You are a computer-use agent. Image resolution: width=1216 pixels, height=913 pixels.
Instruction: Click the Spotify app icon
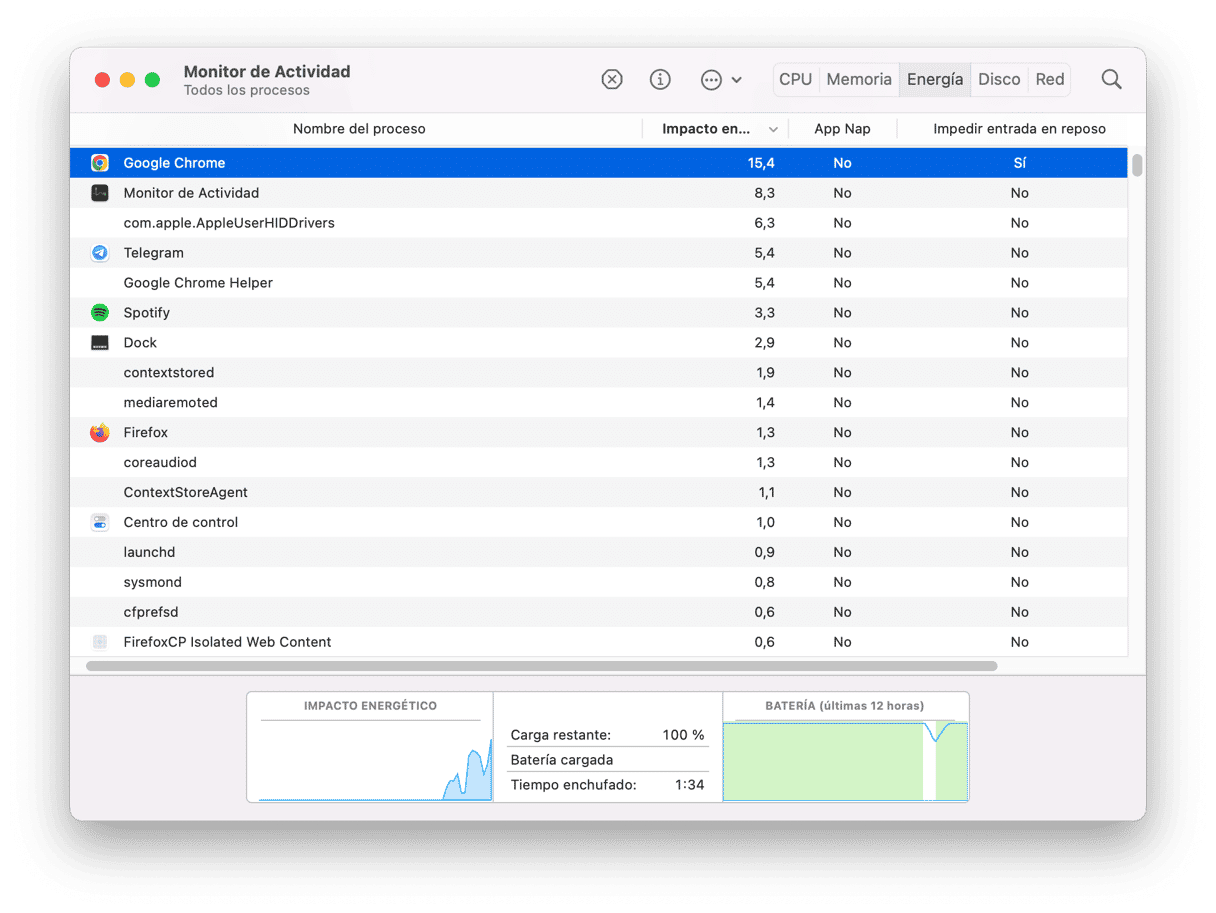[x=100, y=313]
